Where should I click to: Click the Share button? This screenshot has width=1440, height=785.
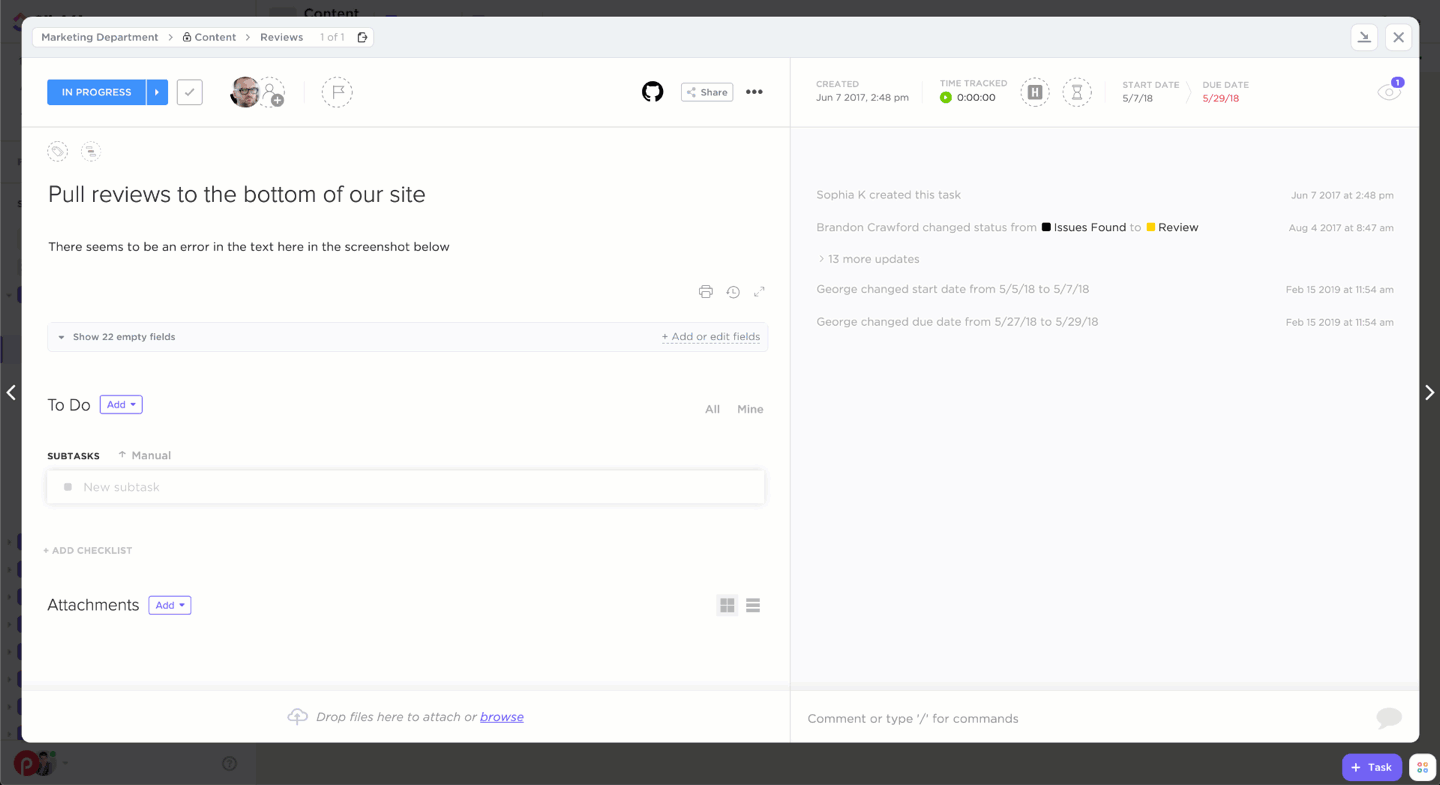pyautogui.click(x=707, y=92)
